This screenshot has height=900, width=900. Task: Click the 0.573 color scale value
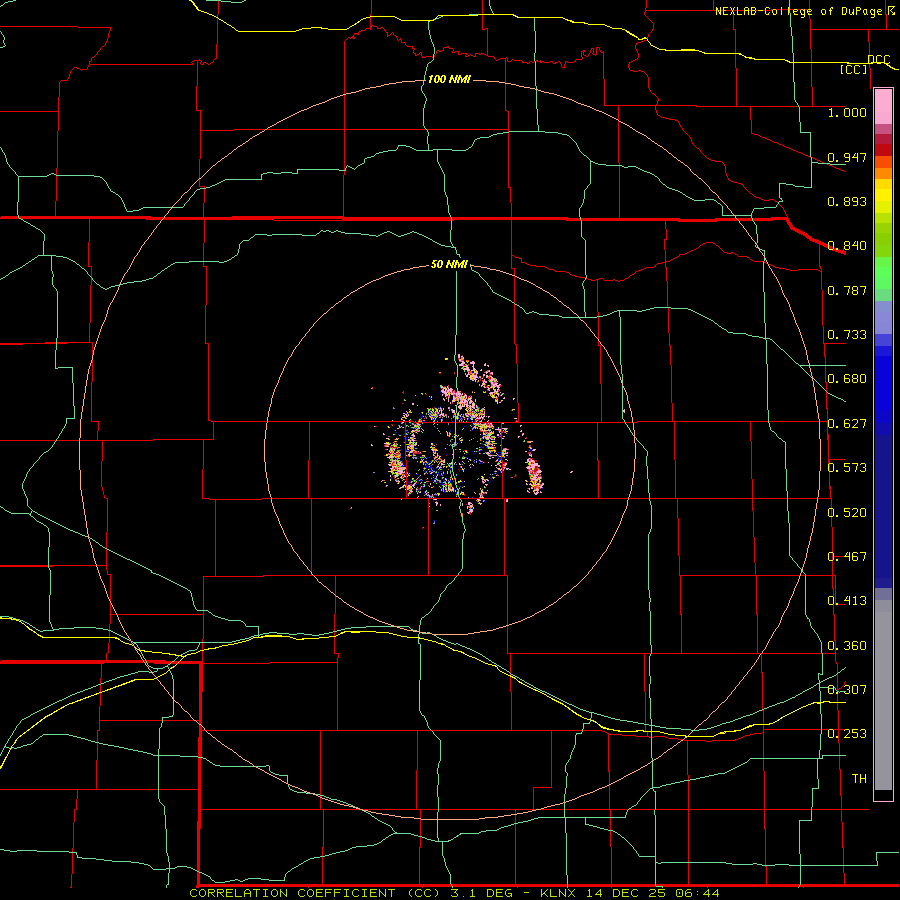click(x=847, y=468)
